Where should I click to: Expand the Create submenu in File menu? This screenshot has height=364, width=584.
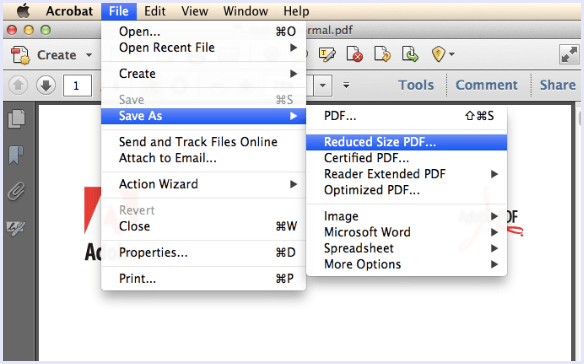pos(203,74)
